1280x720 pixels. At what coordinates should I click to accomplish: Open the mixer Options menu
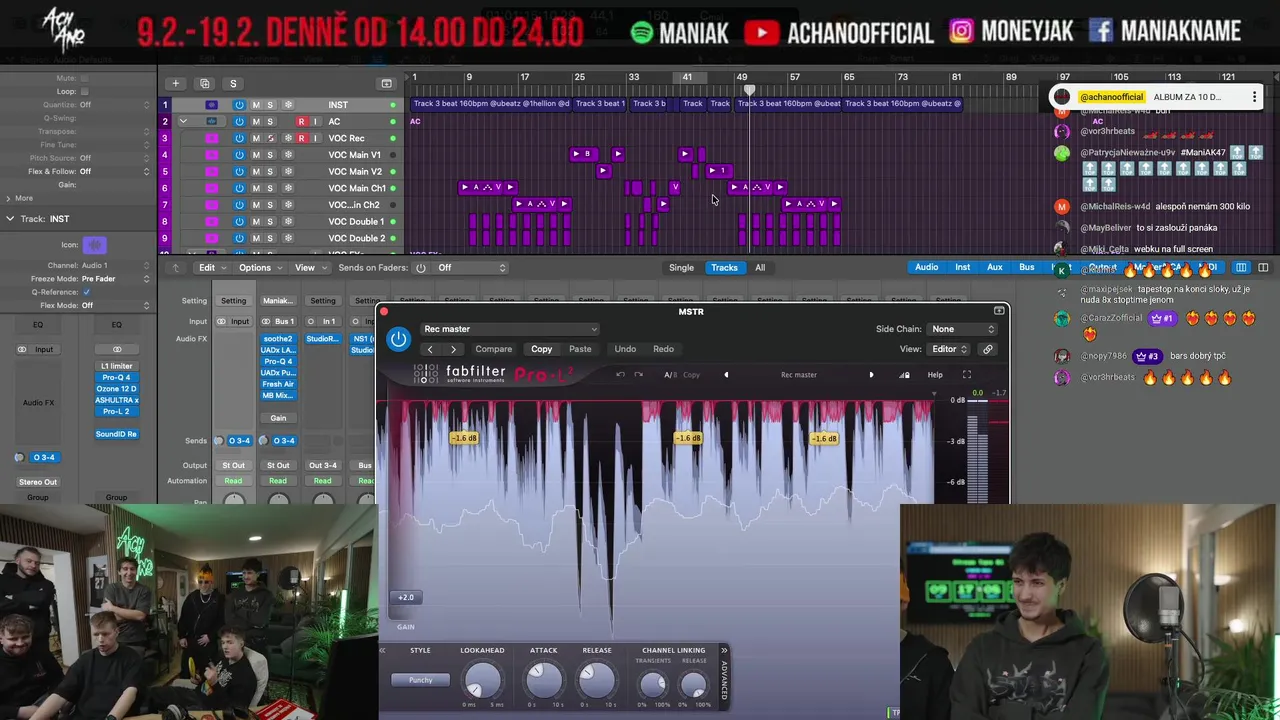click(x=259, y=268)
